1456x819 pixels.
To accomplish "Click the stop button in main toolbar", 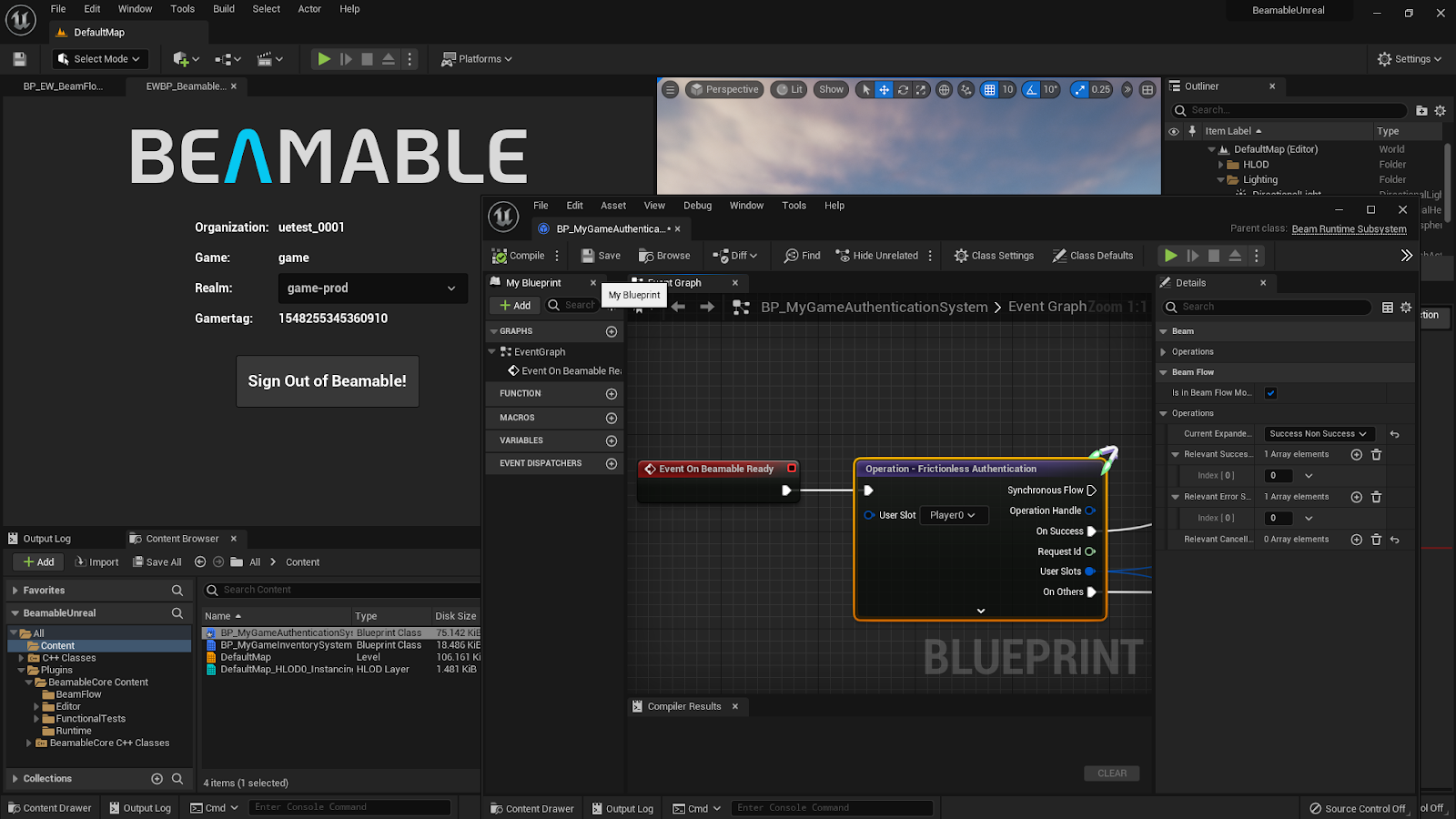I will [x=367, y=59].
